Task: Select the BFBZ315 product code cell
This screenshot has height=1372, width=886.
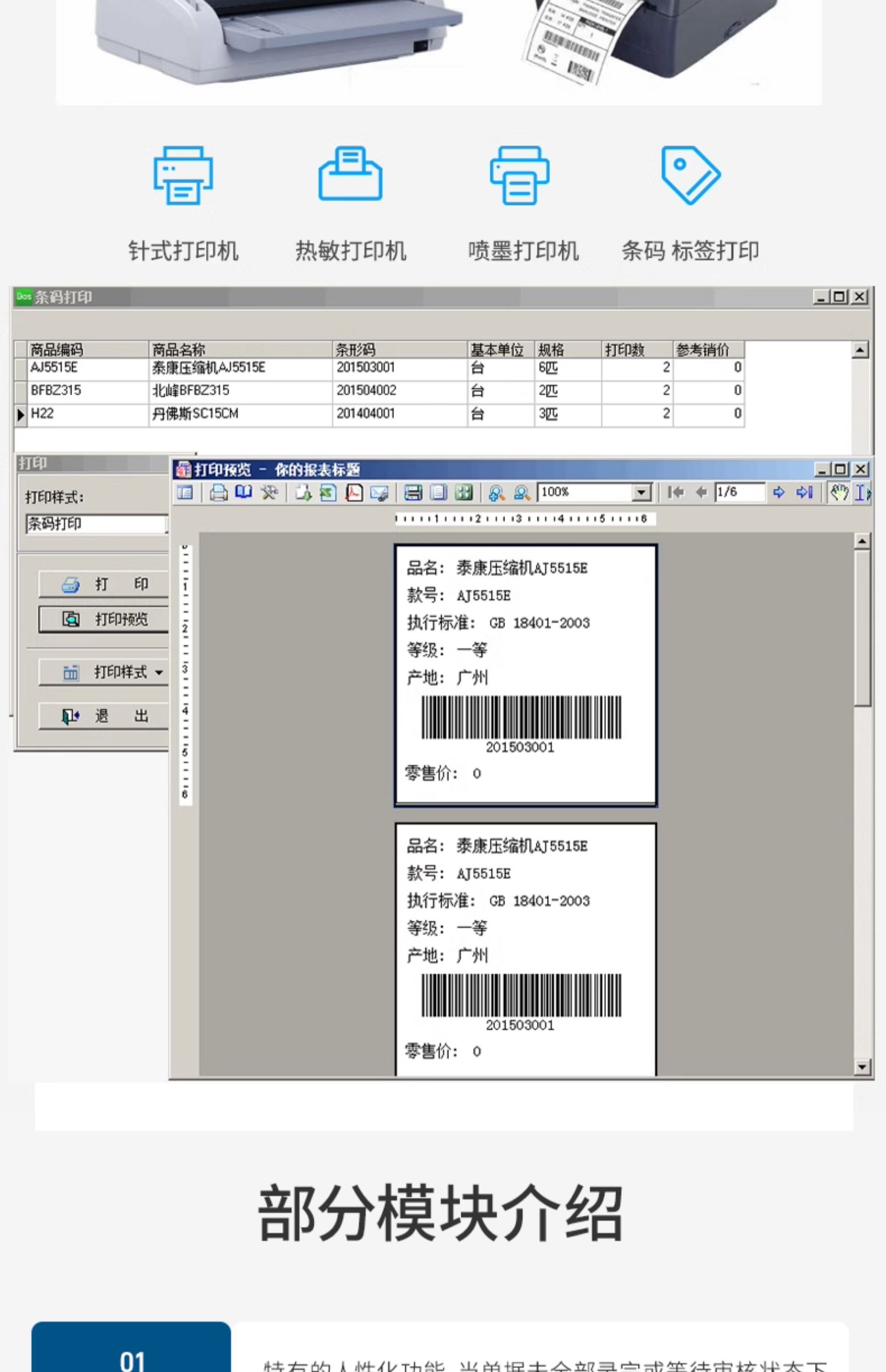Action: [88, 391]
